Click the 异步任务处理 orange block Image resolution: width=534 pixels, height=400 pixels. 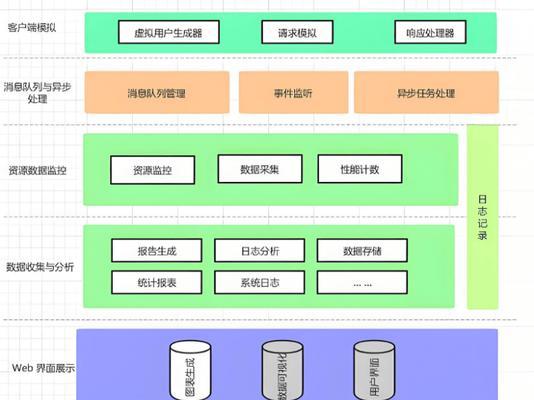coord(426,92)
